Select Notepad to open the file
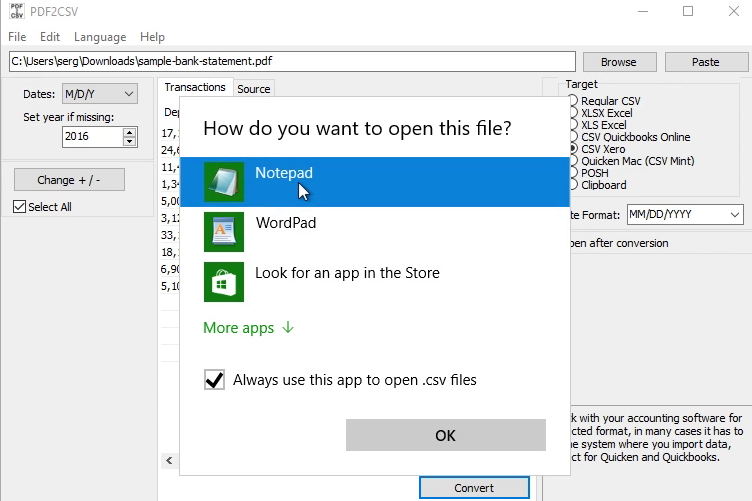 (x=375, y=182)
